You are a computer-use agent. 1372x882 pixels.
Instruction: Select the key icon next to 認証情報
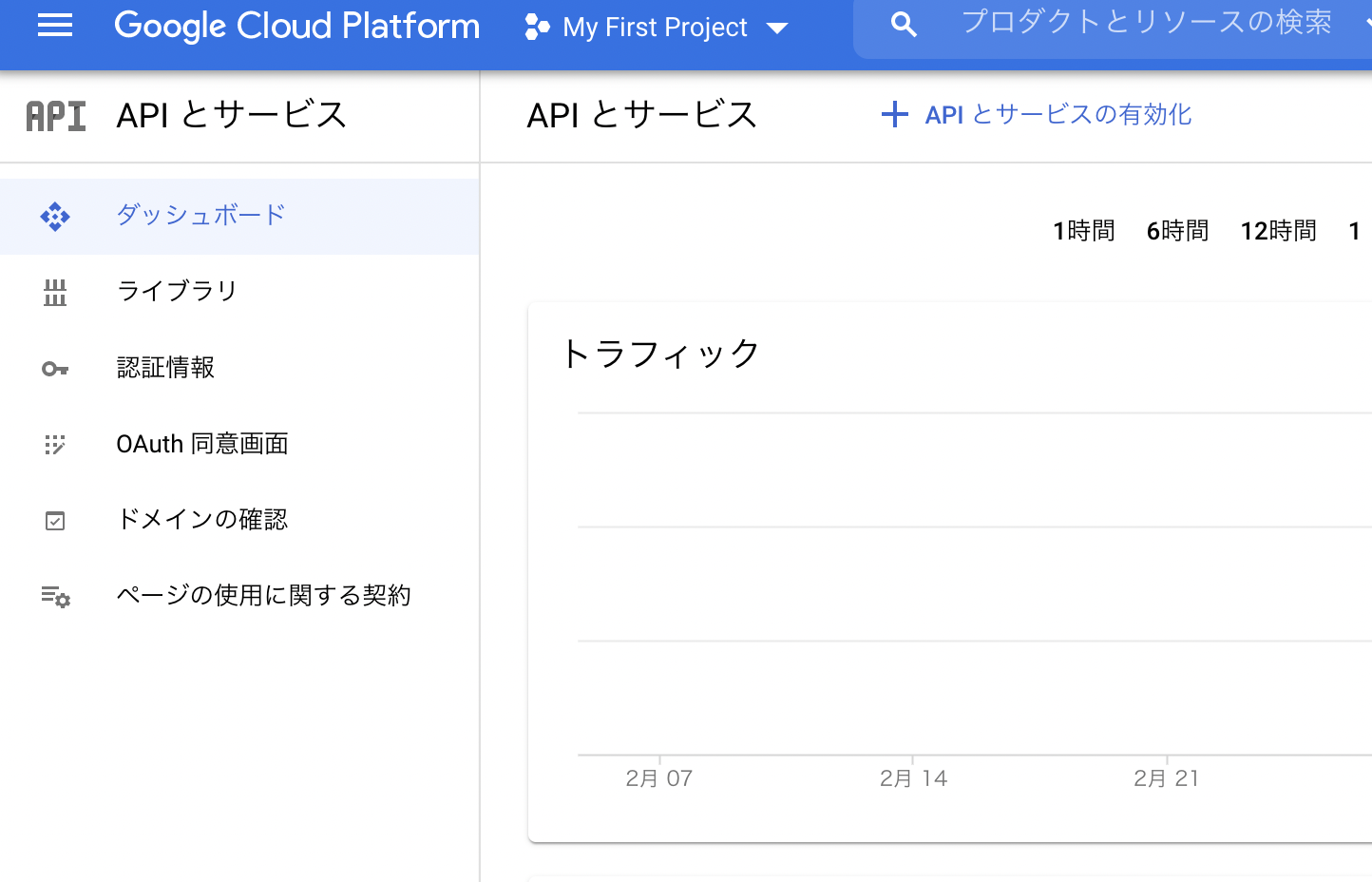point(54,369)
